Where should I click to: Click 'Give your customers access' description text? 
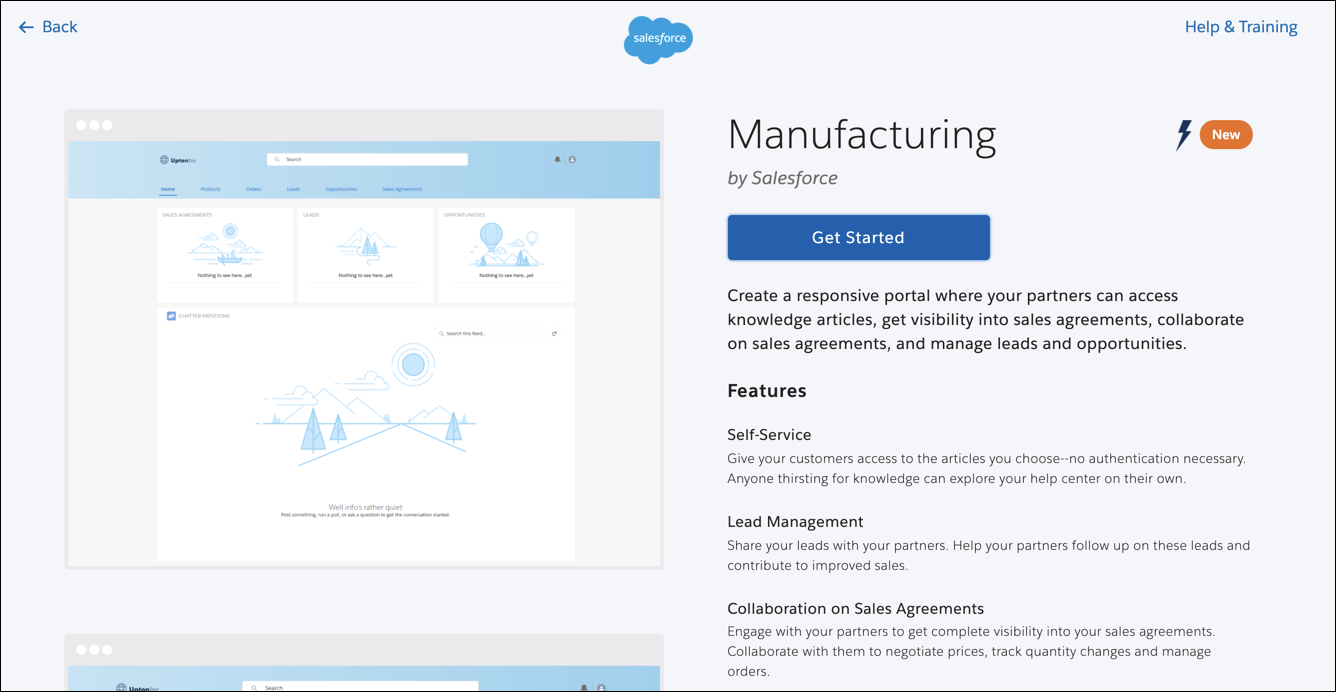pyautogui.click(x=987, y=469)
